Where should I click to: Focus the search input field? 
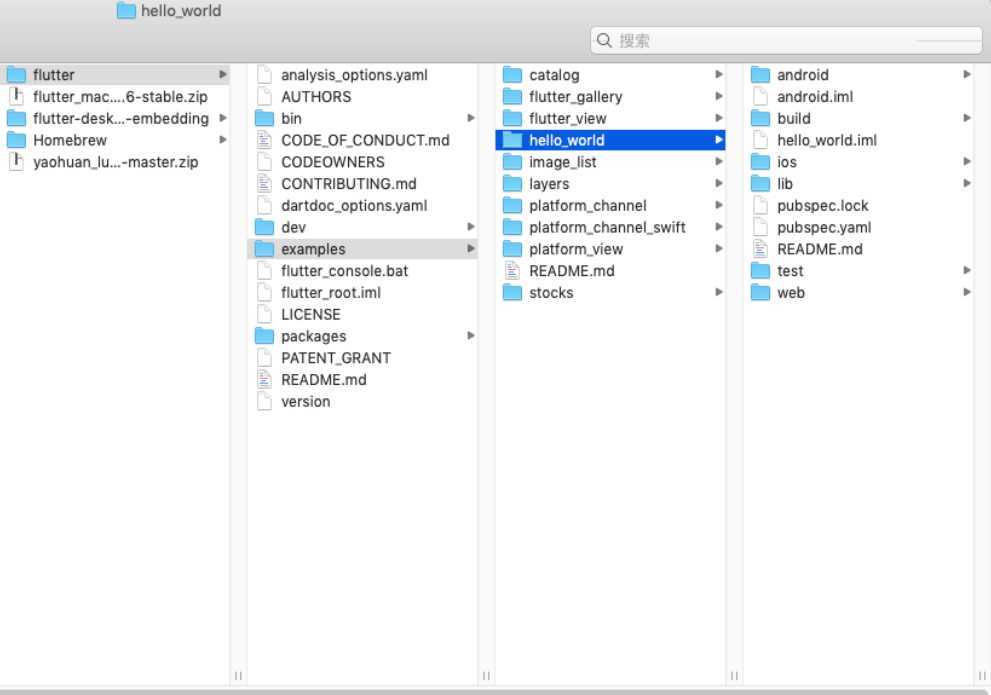786,40
